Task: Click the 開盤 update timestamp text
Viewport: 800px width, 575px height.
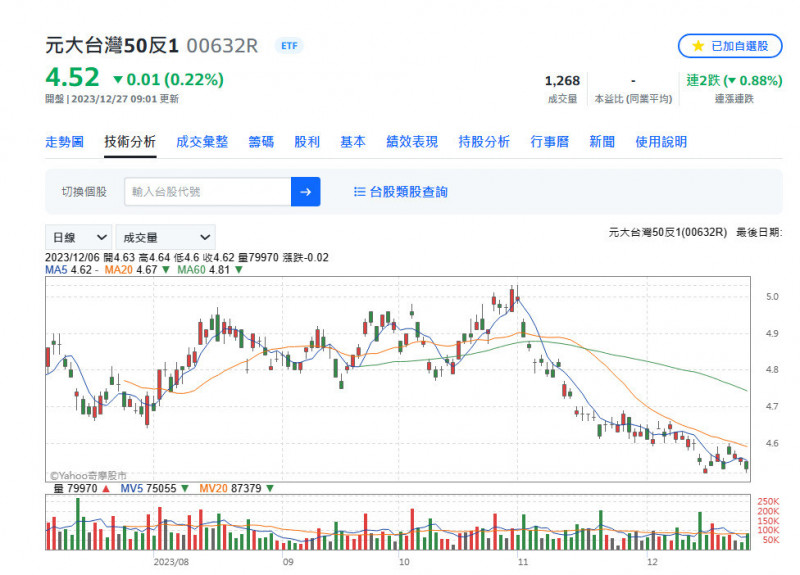Action: pyautogui.click(x=112, y=98)
